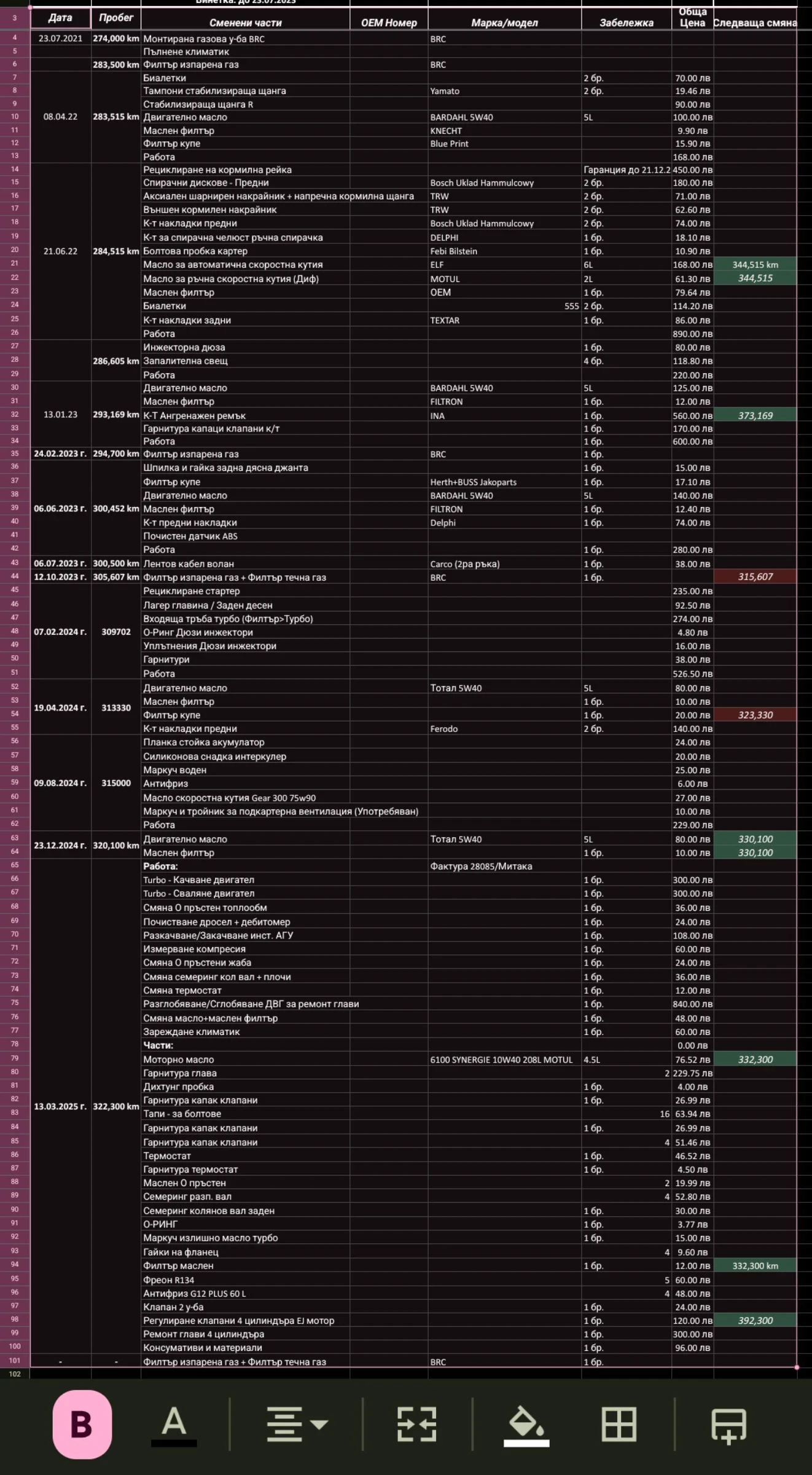Image resolution: width=812 pixels, height=1475 pixels.
Task: Tap the merge cells icon
Action: pos(417,1424)
